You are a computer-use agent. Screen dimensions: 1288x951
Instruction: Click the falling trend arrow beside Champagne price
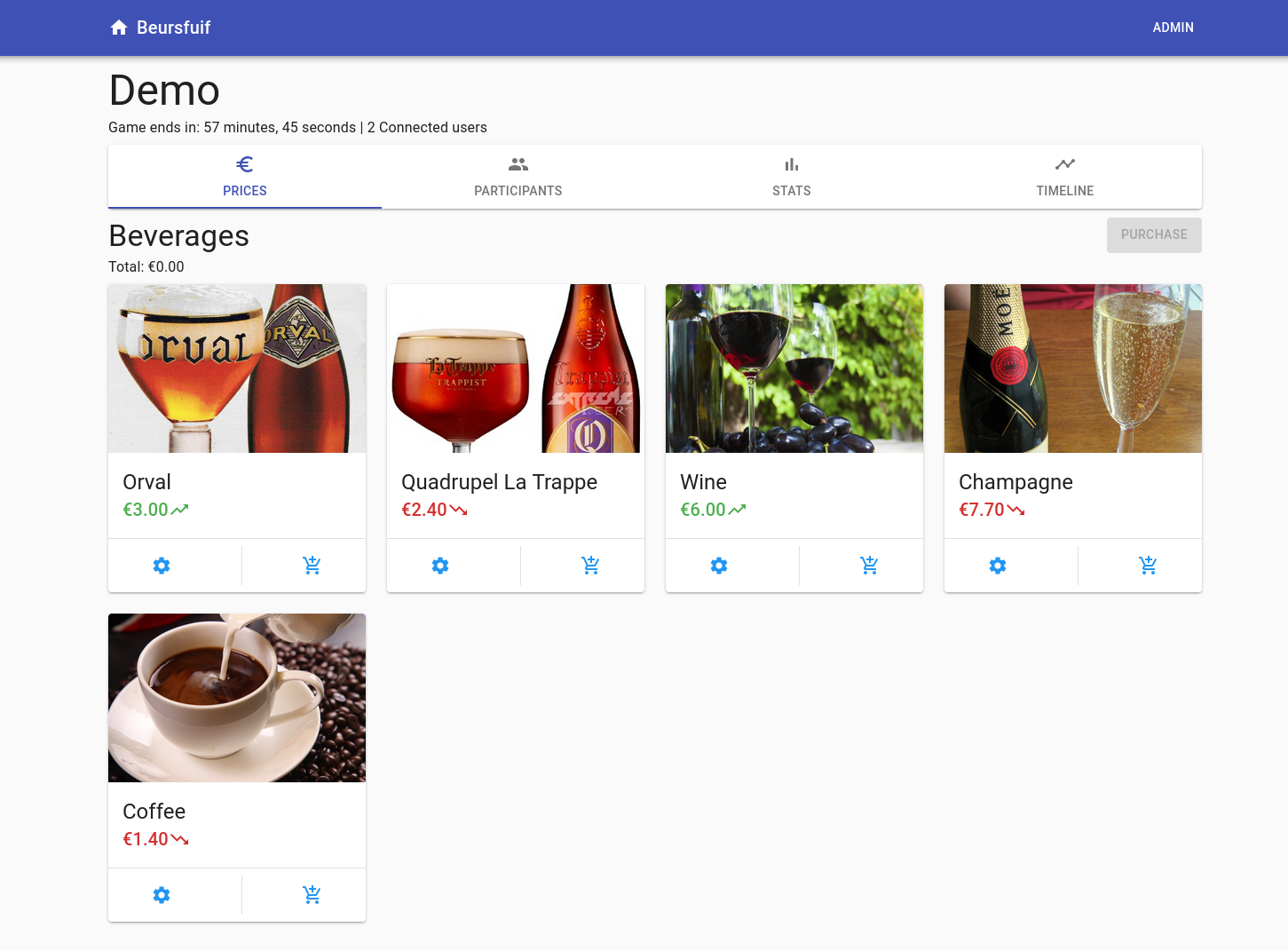[1016, 510]
